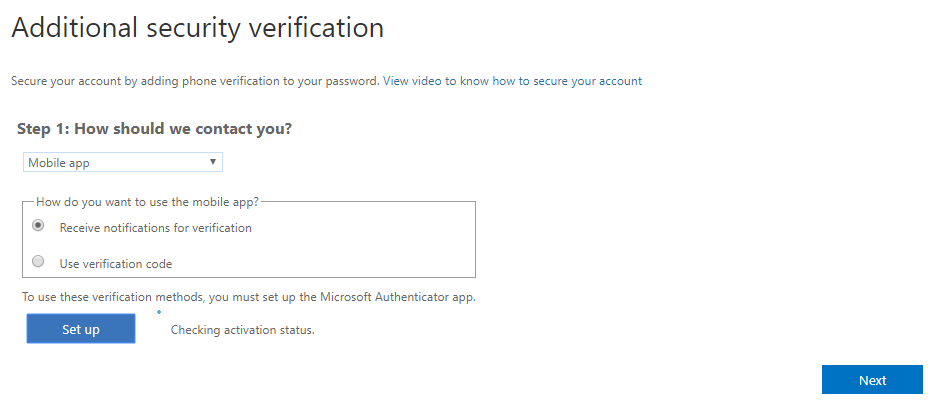Screen dimensions: 941x418
Task: Open the "Mobile app" contact method dropdown
Action: pos(122,162)
